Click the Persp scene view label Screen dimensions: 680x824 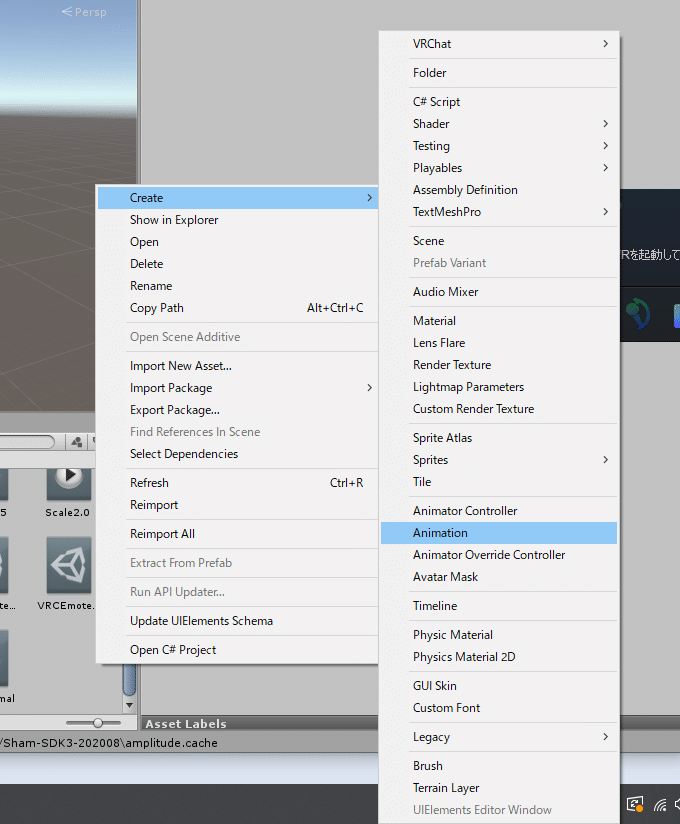[x=84, y=12]
